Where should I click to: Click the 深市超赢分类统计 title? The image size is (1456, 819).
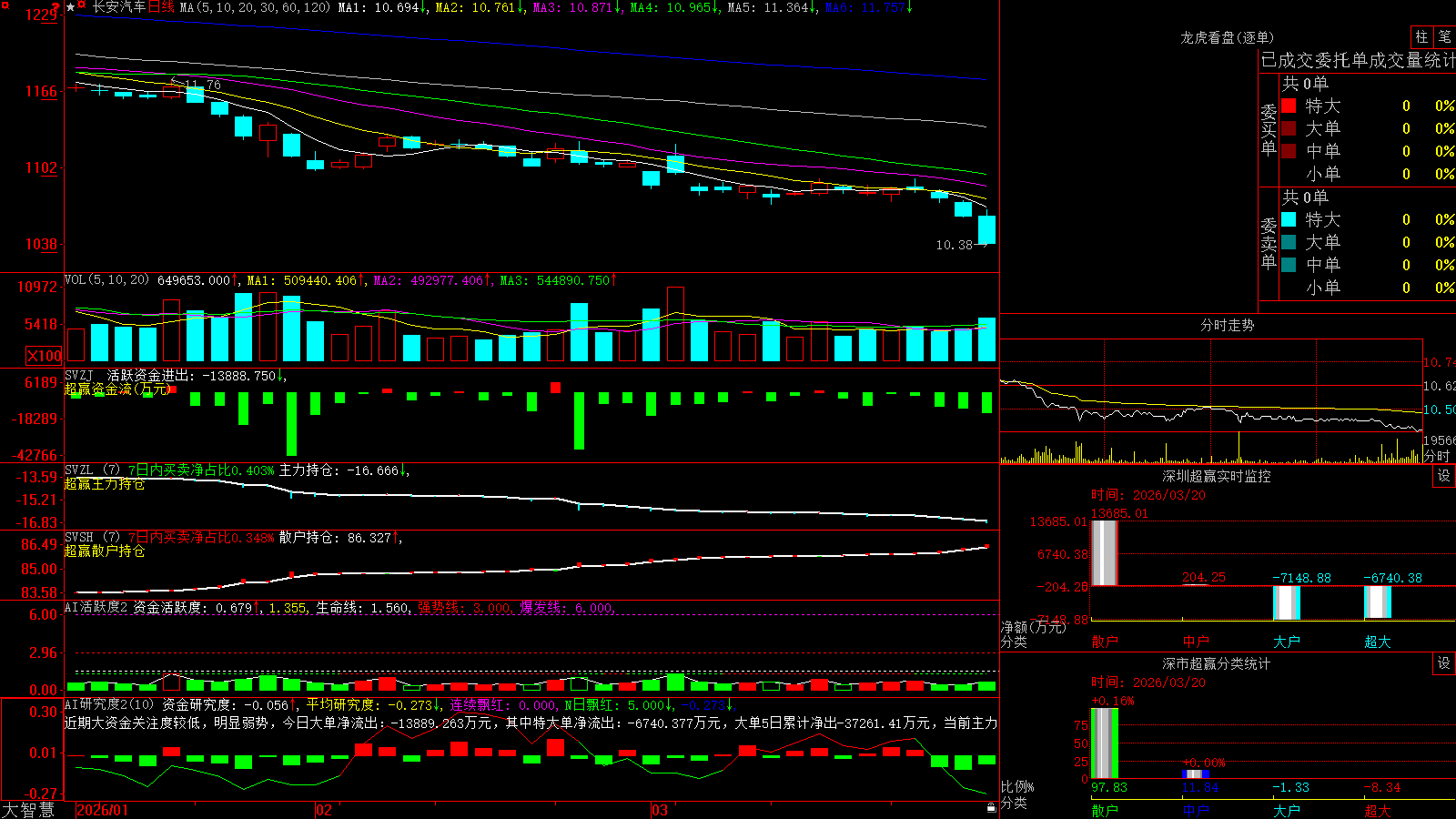pyautogui.click(x=1216, y=663)
